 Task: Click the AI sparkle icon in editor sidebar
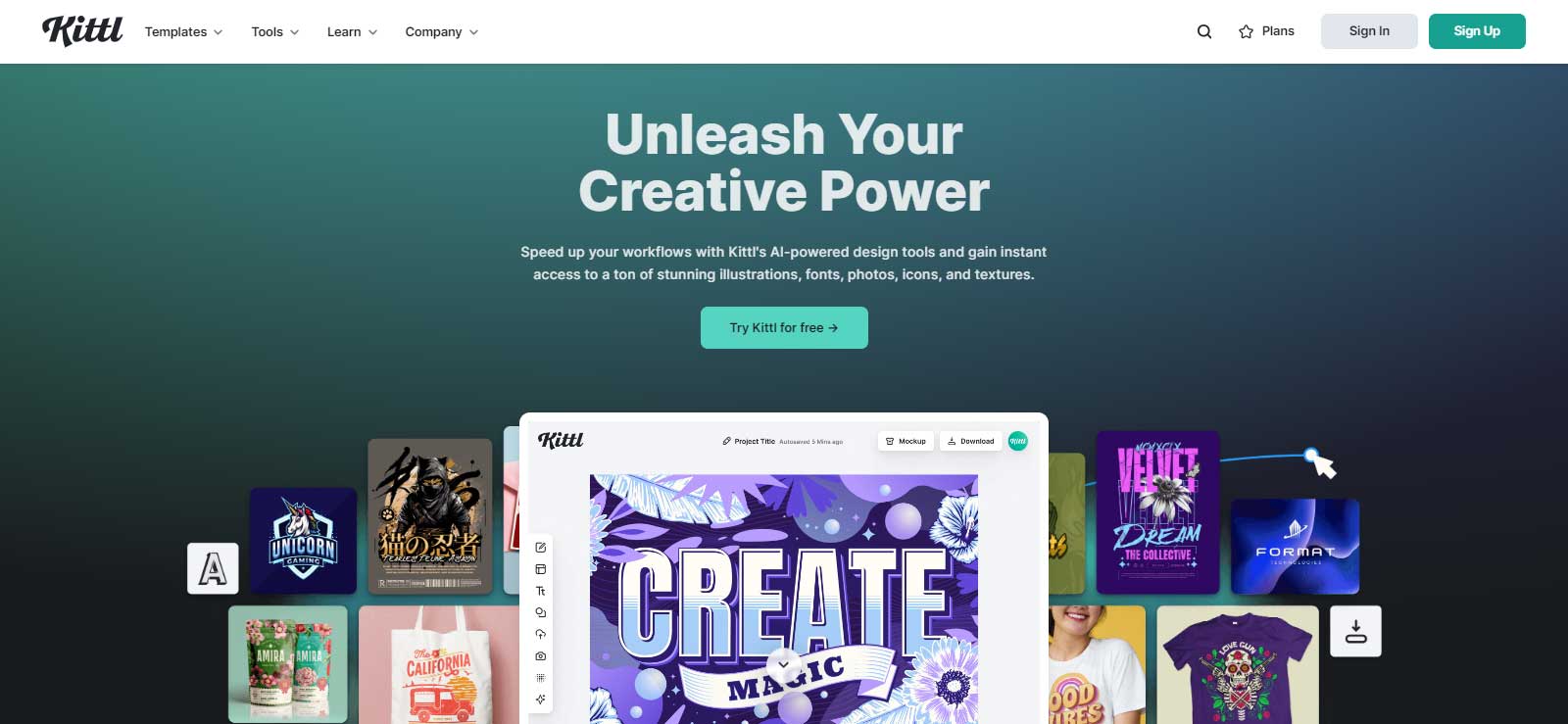click(x=540, y=700)
